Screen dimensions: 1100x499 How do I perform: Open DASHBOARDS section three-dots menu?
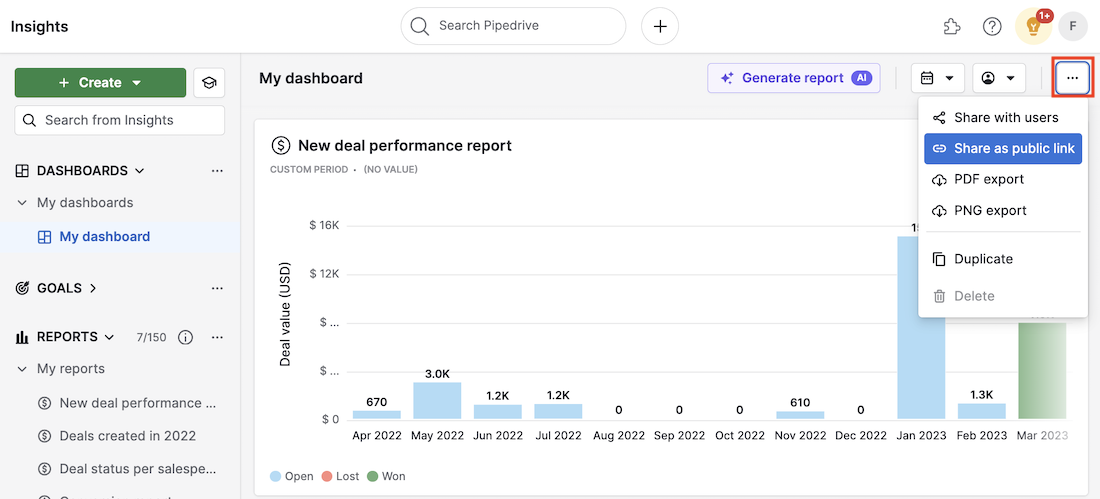217,171
